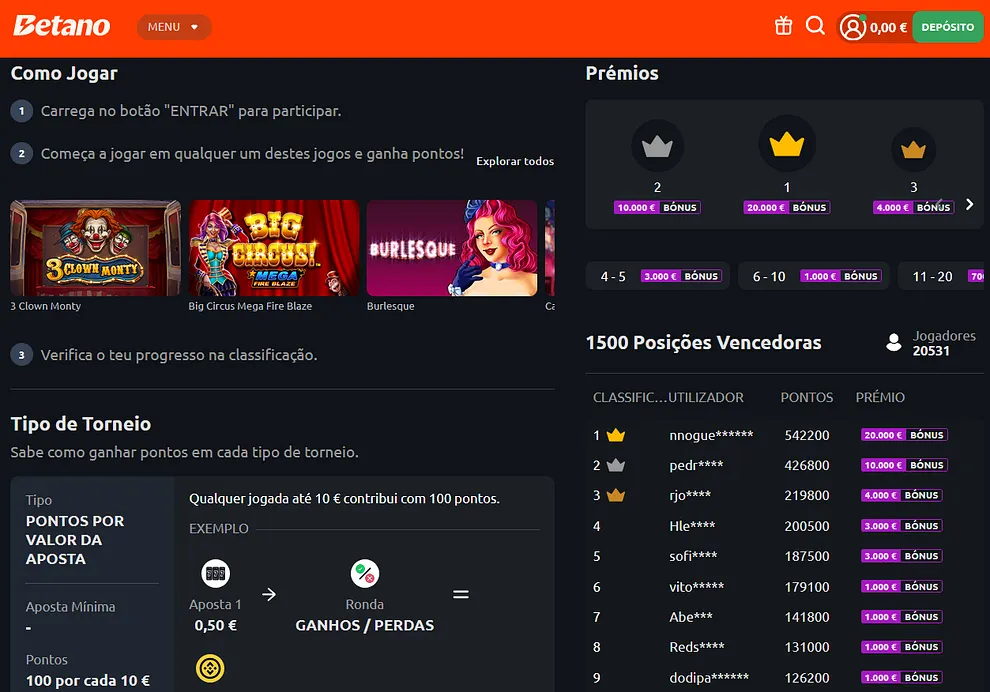Click the yellow coin points icon
This screenshot has height=692, width=990.
tap(210, 668)
